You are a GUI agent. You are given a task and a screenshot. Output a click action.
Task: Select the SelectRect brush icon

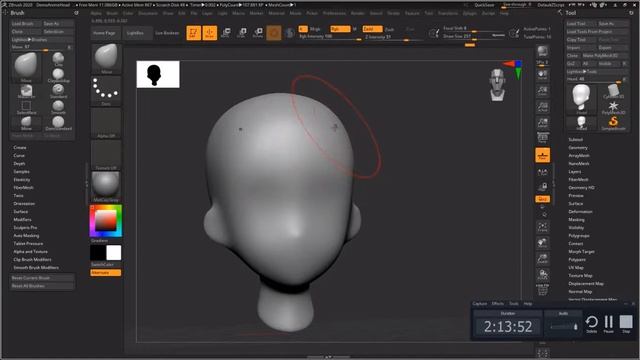[x=26, y=107]
